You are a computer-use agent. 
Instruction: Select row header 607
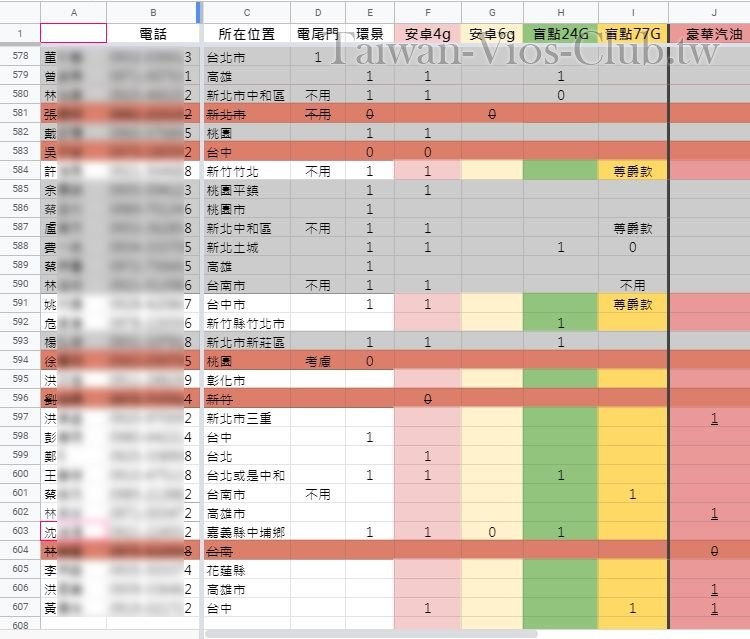pos(20,606)
